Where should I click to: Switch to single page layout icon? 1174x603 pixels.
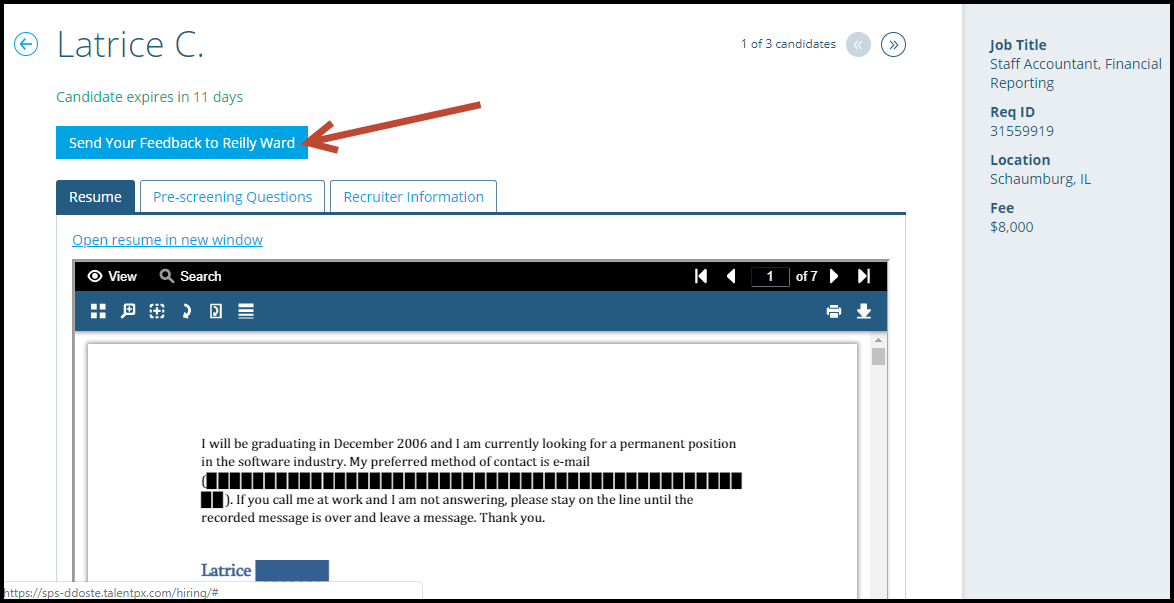tap(215, 311)
